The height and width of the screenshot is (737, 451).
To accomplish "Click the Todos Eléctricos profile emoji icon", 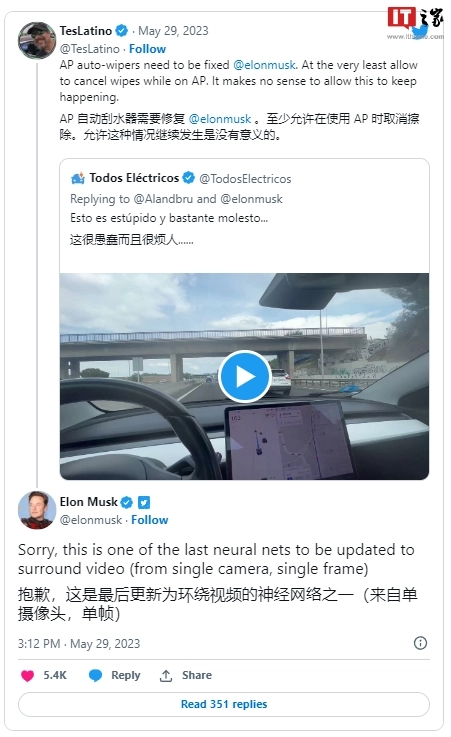I will point(78,178).
